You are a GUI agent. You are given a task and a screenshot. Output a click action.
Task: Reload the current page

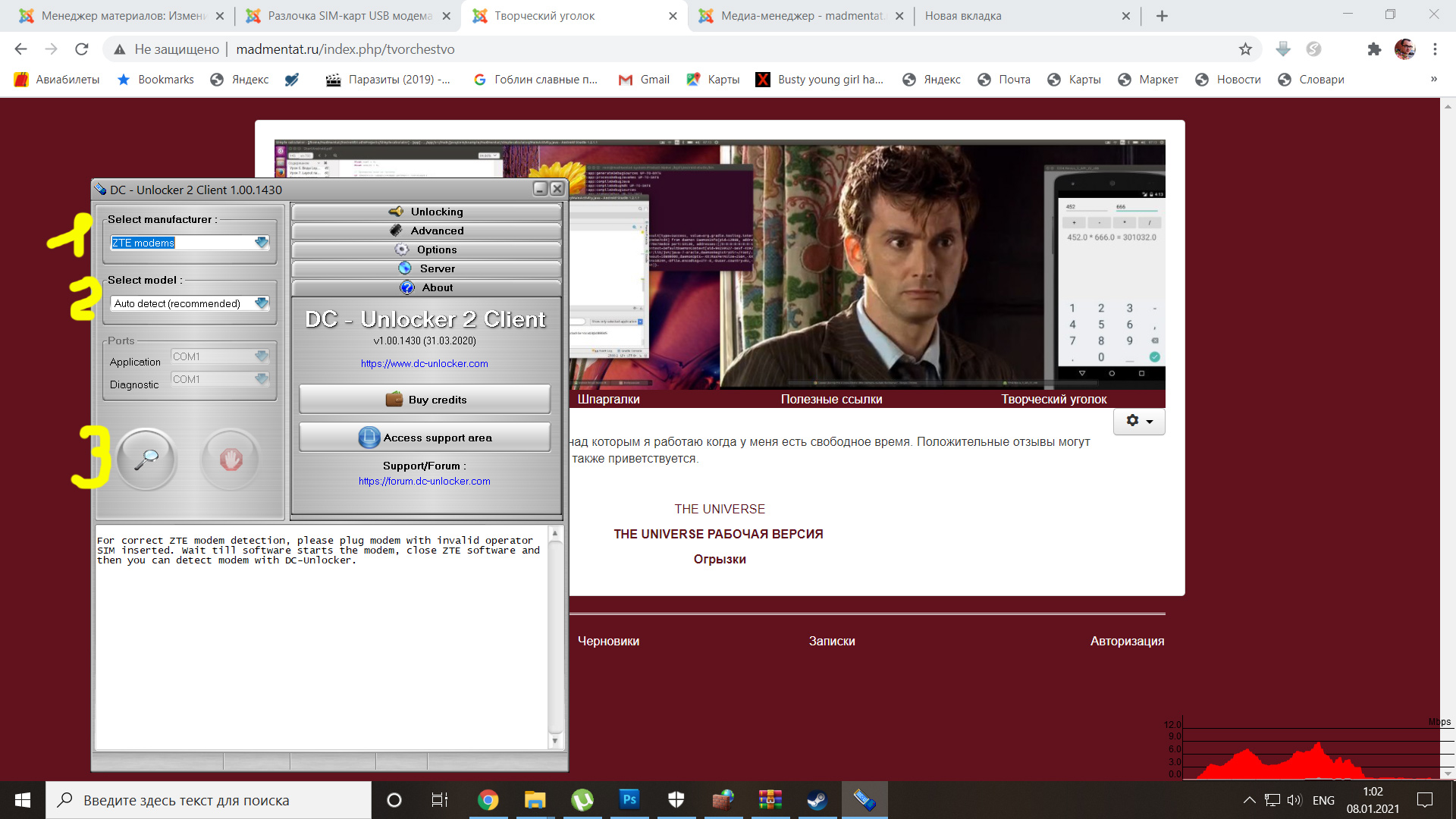82,49
